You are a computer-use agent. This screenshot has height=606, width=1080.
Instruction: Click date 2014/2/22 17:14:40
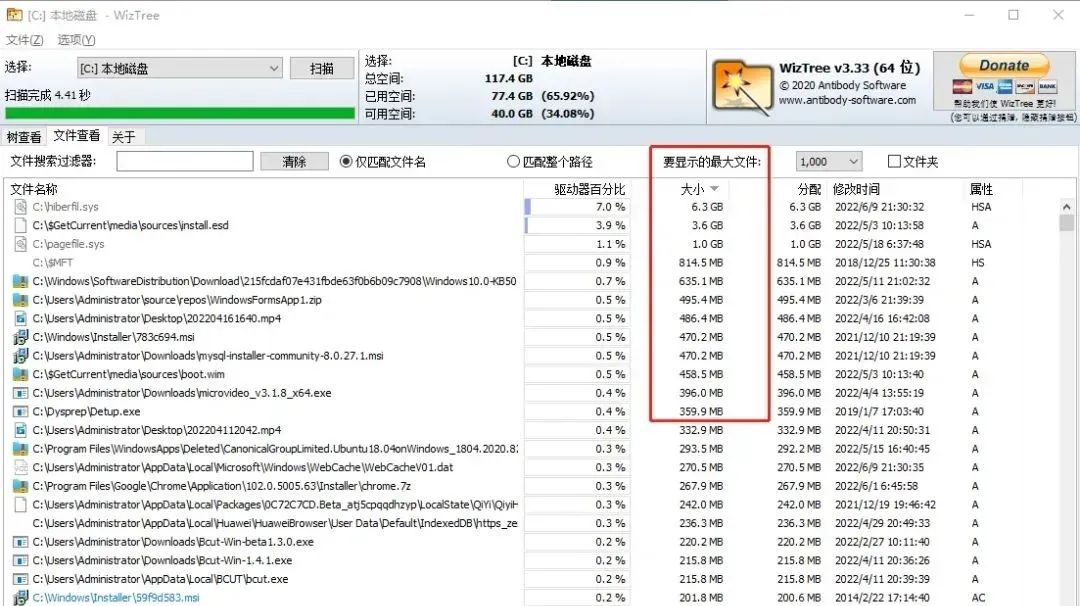(x=882, y=598)
